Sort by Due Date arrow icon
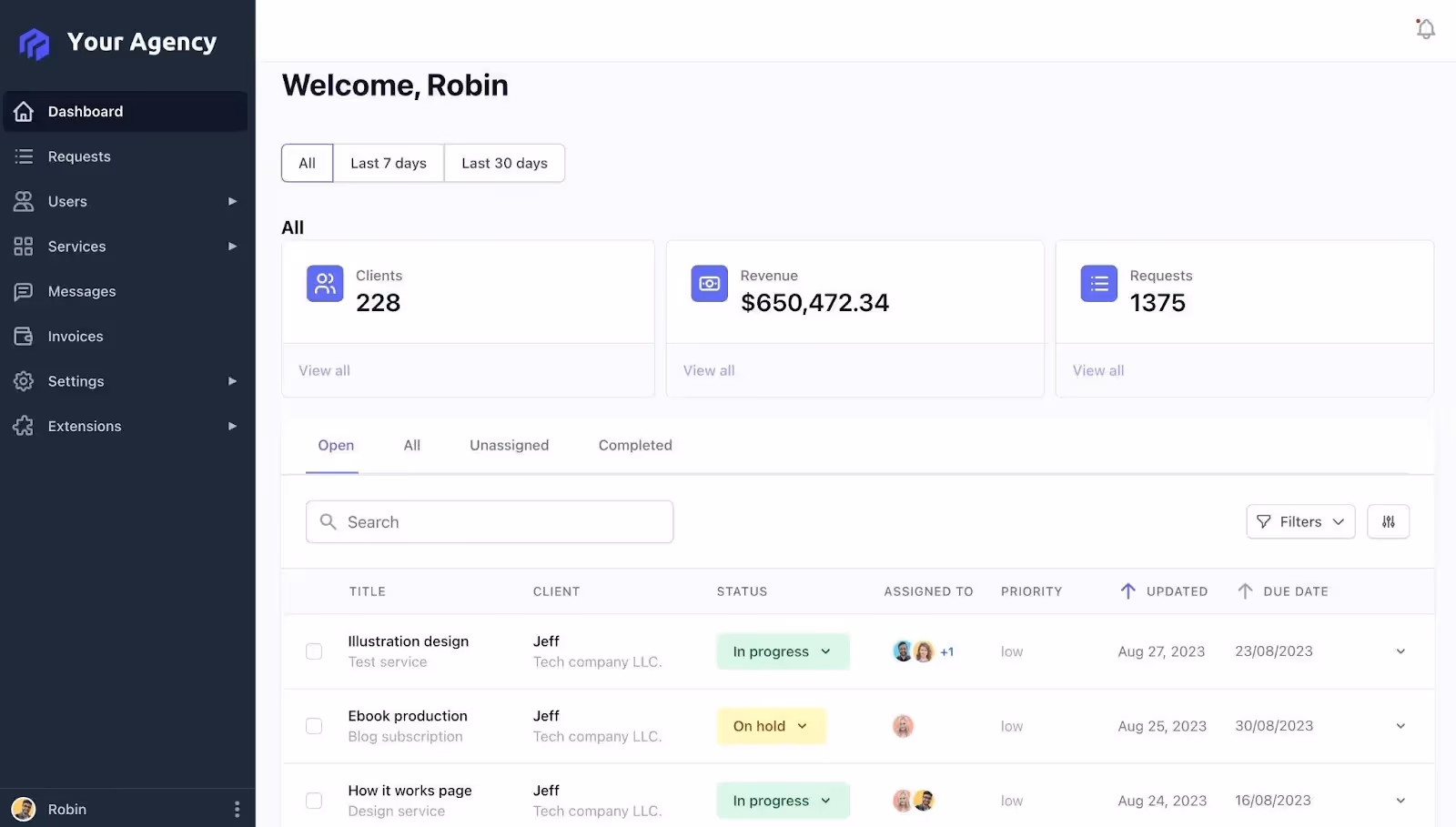The width and height of the screenshot is (1456, 827). (x=1245, y=591)
